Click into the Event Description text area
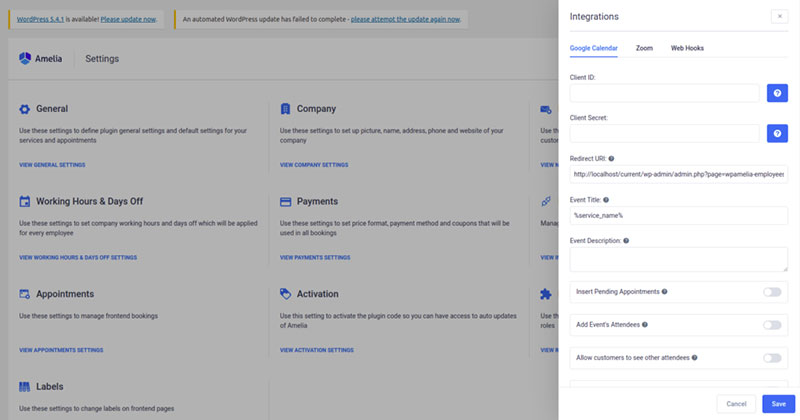This screenshot has width=800, height=420. click(x=678, y=259)
